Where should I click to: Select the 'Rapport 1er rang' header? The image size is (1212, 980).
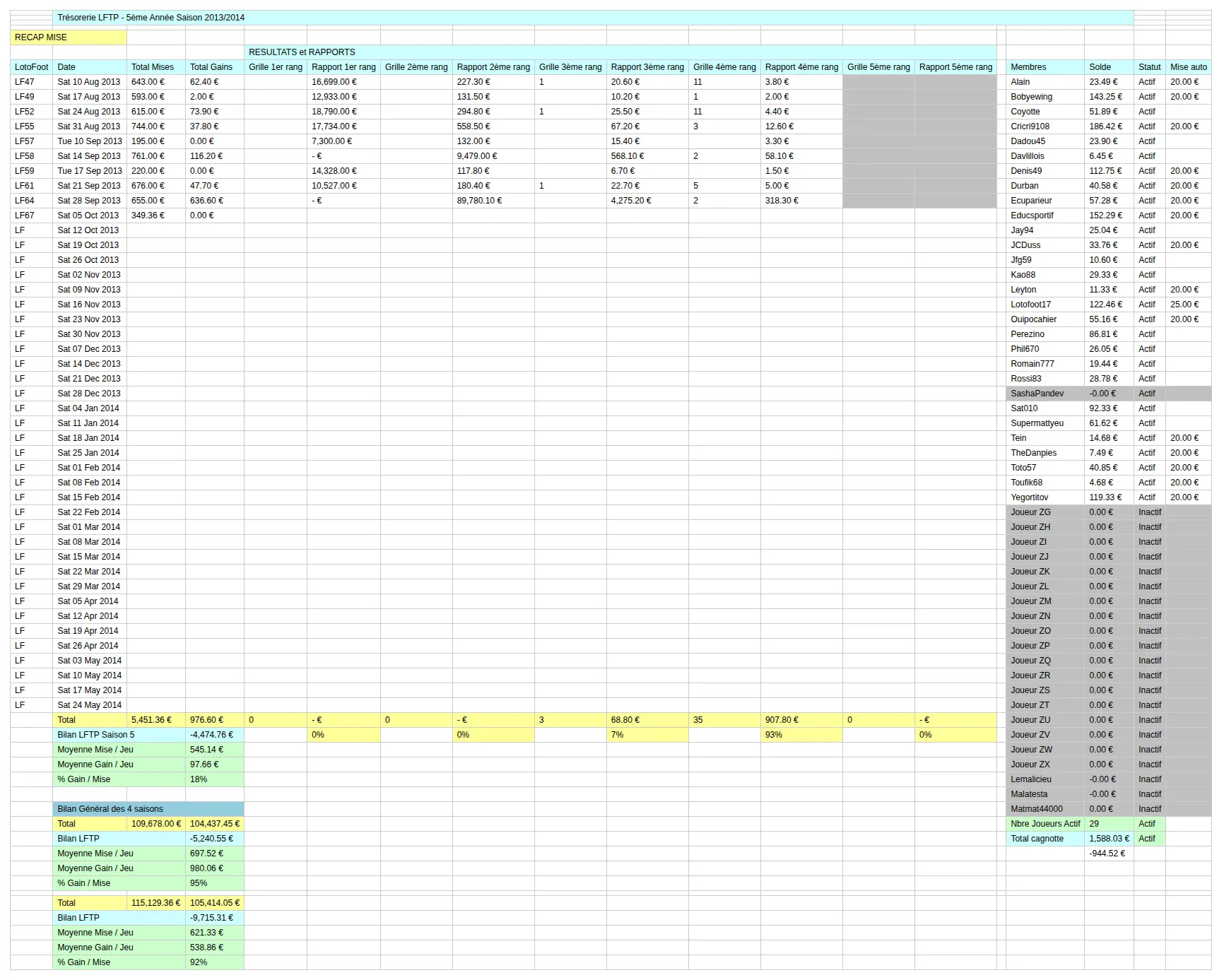click(344, 67)
